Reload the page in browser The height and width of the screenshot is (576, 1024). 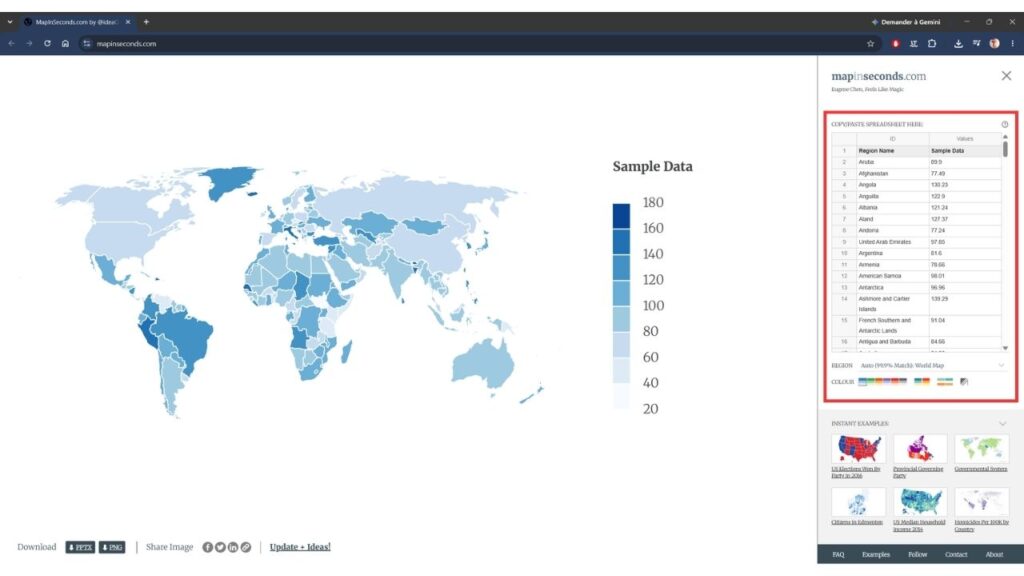(x=47, y=44)
